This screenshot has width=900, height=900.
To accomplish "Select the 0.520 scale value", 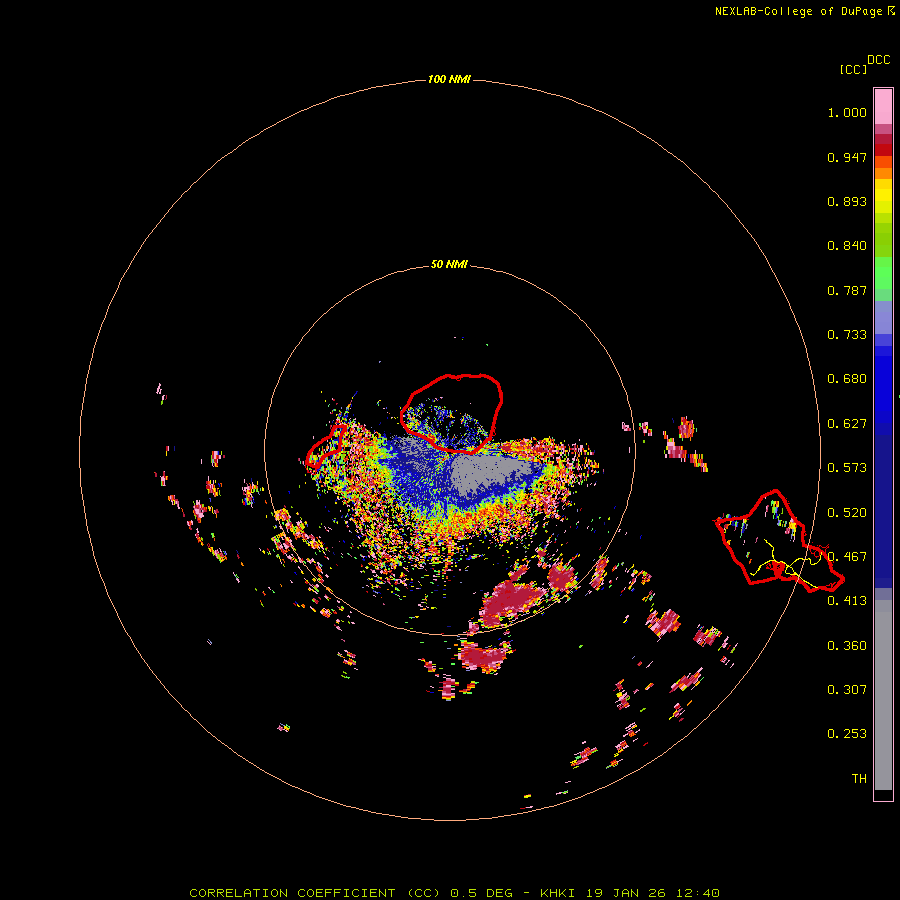I will coord(847,513).
